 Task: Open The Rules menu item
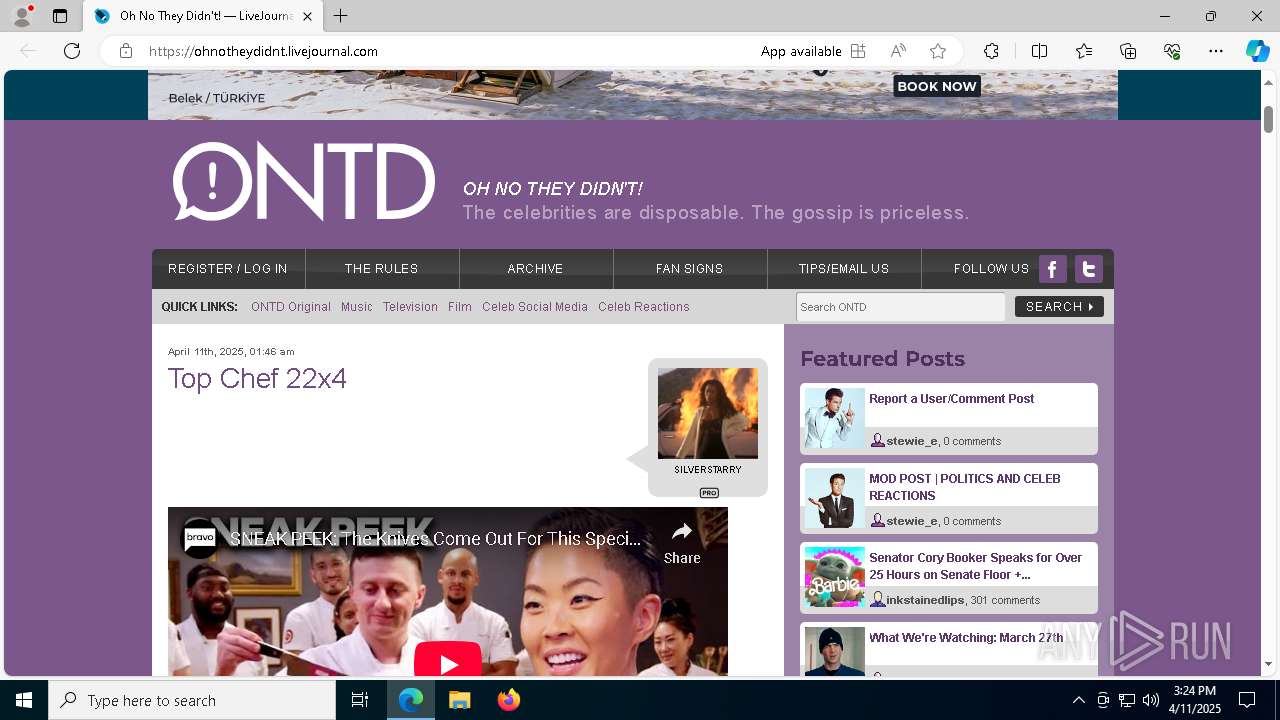(381, 269)
